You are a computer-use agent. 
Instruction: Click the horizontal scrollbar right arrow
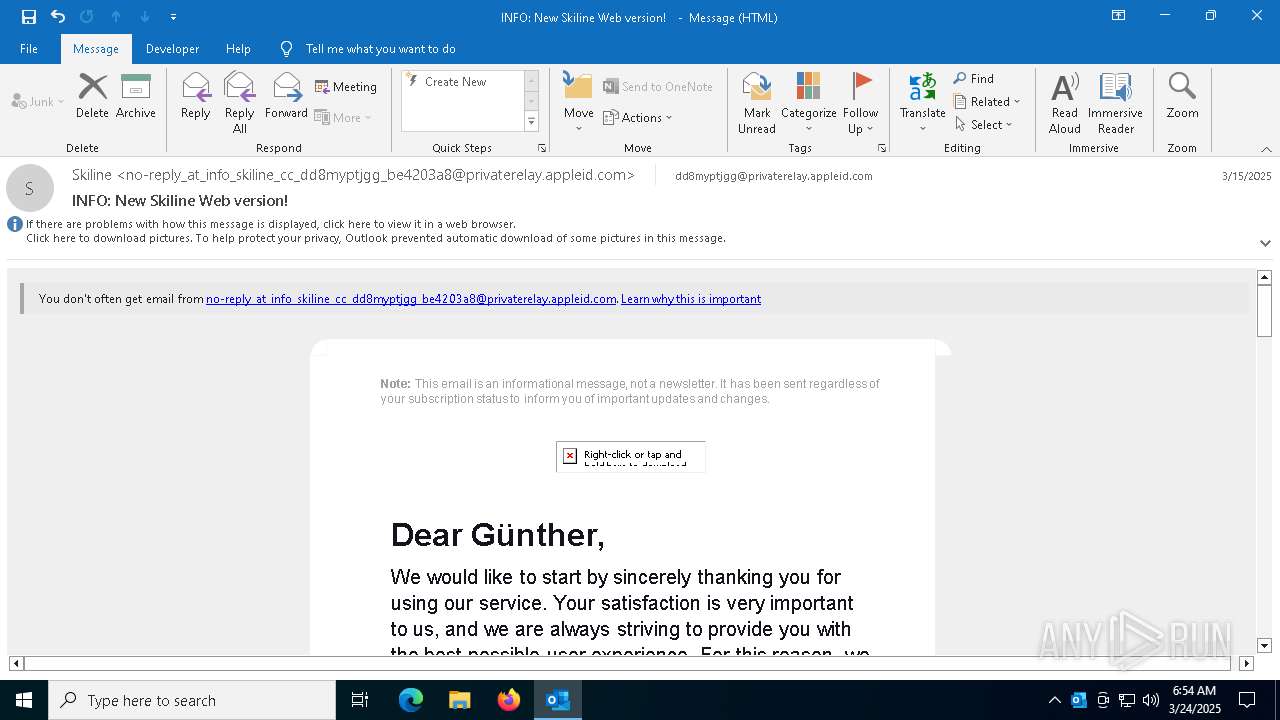click(1246, 663)
